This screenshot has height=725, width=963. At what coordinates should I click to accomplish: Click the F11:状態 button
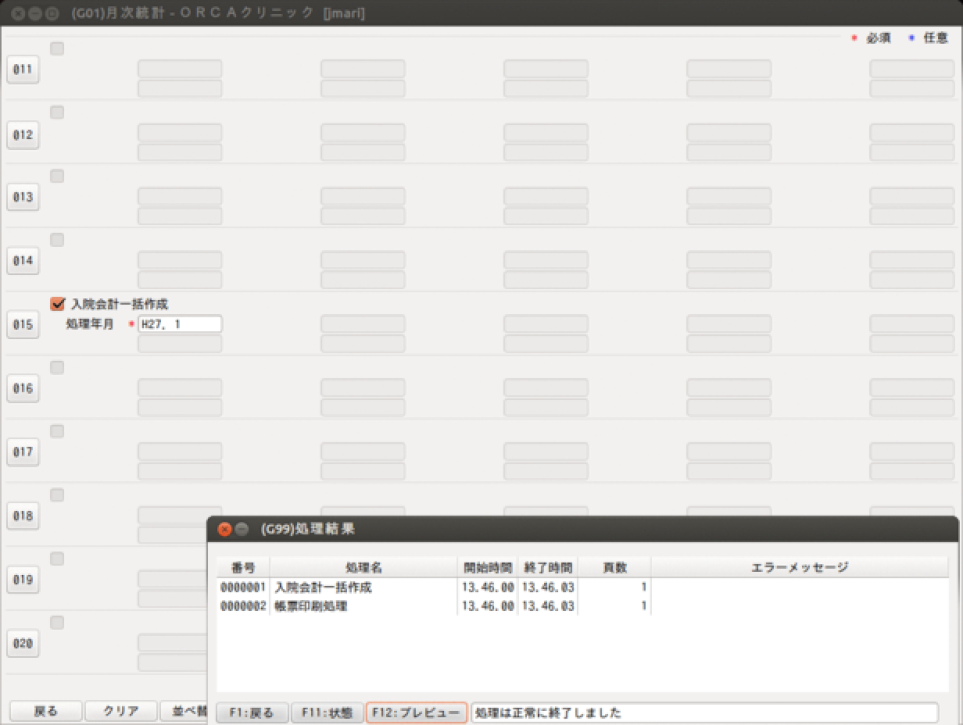click(x=327, y=712)
